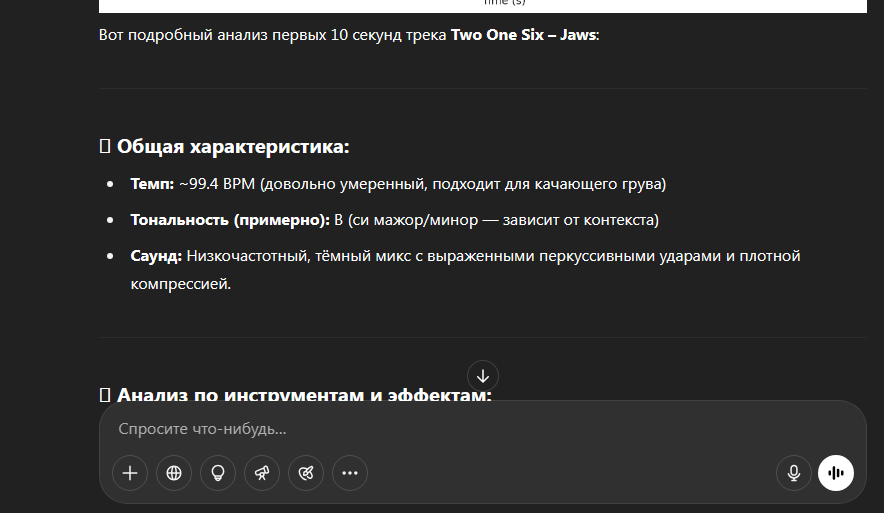Click the bold label 'Тональность (примерно):'
This screenshot has height=513, width=884.
tap(230, 220)
